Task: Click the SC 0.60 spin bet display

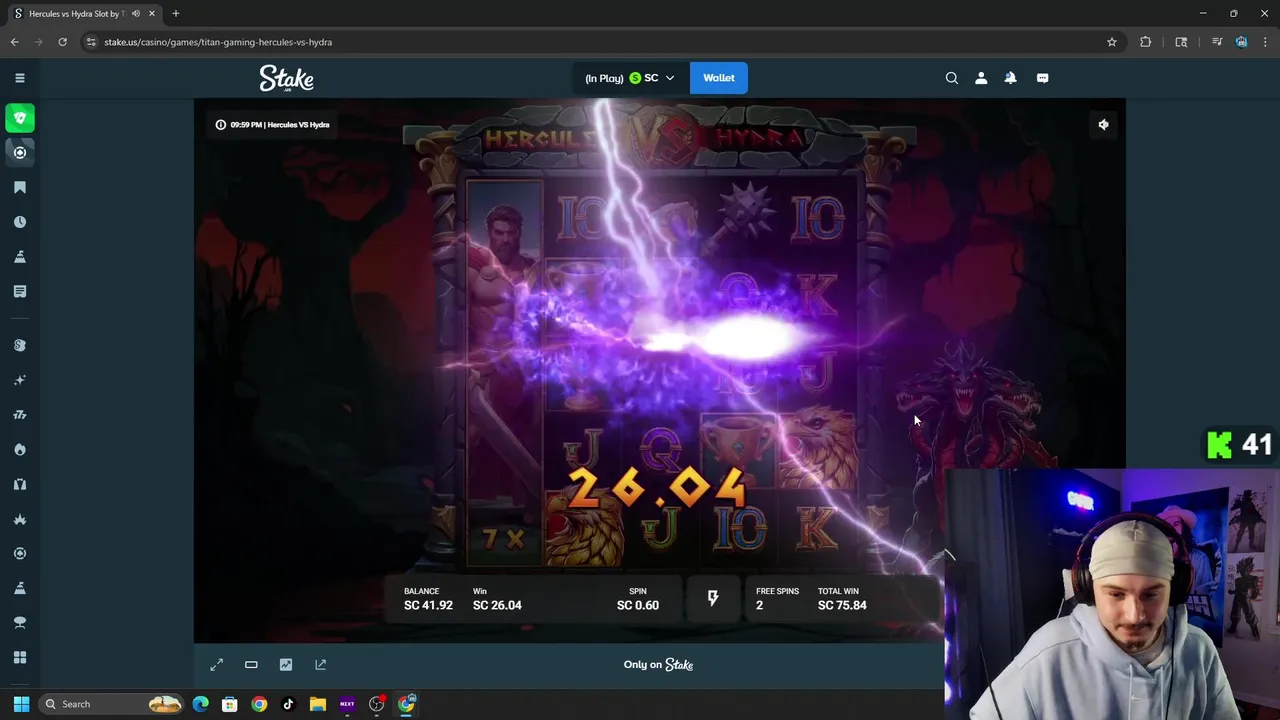Action: tap(638, 599)
